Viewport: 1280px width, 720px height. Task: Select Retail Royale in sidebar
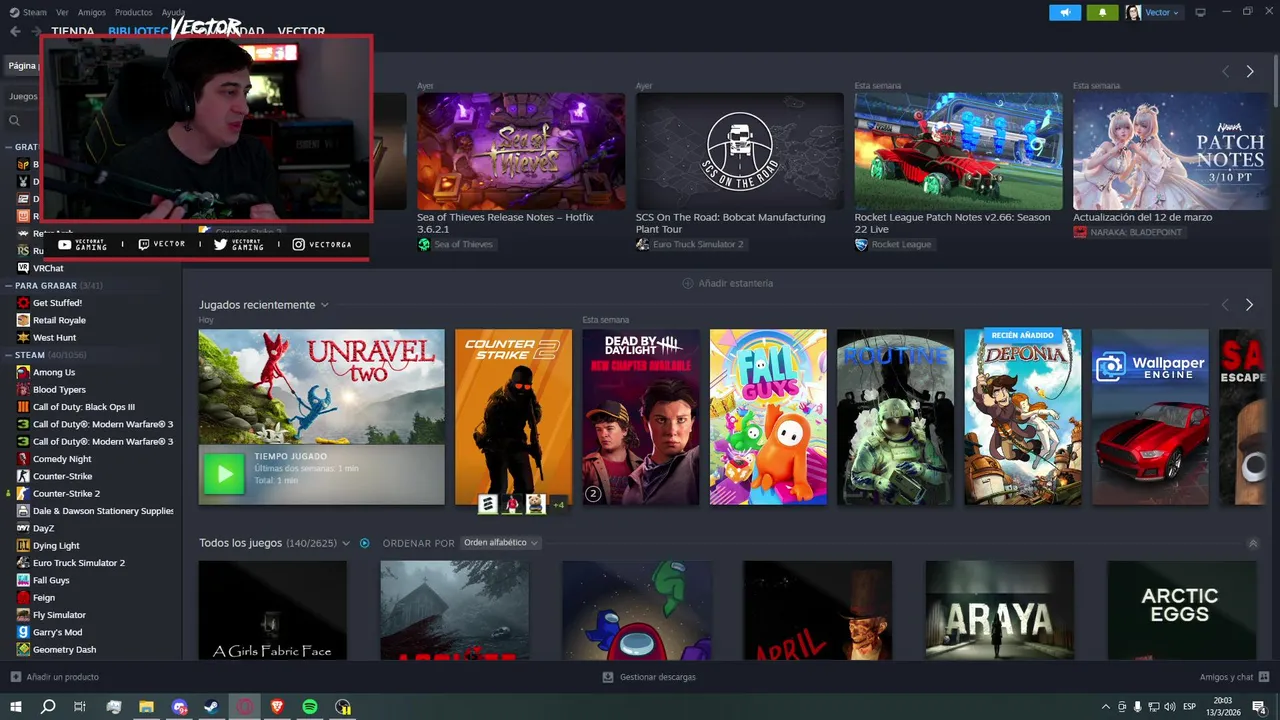pyautogui.click(x=59, y=320)
